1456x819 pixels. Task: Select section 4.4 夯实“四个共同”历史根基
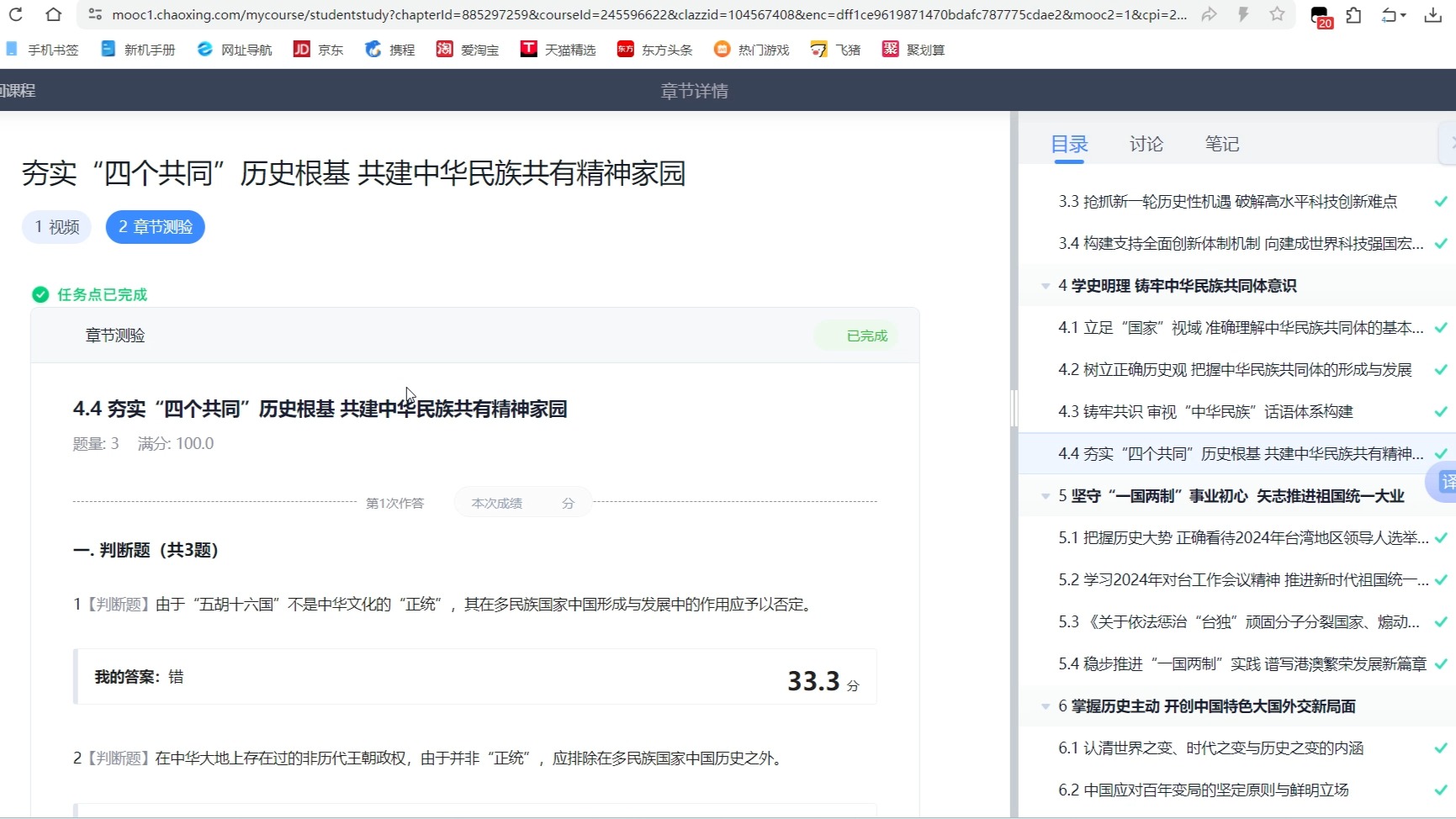click(1237, 454)
